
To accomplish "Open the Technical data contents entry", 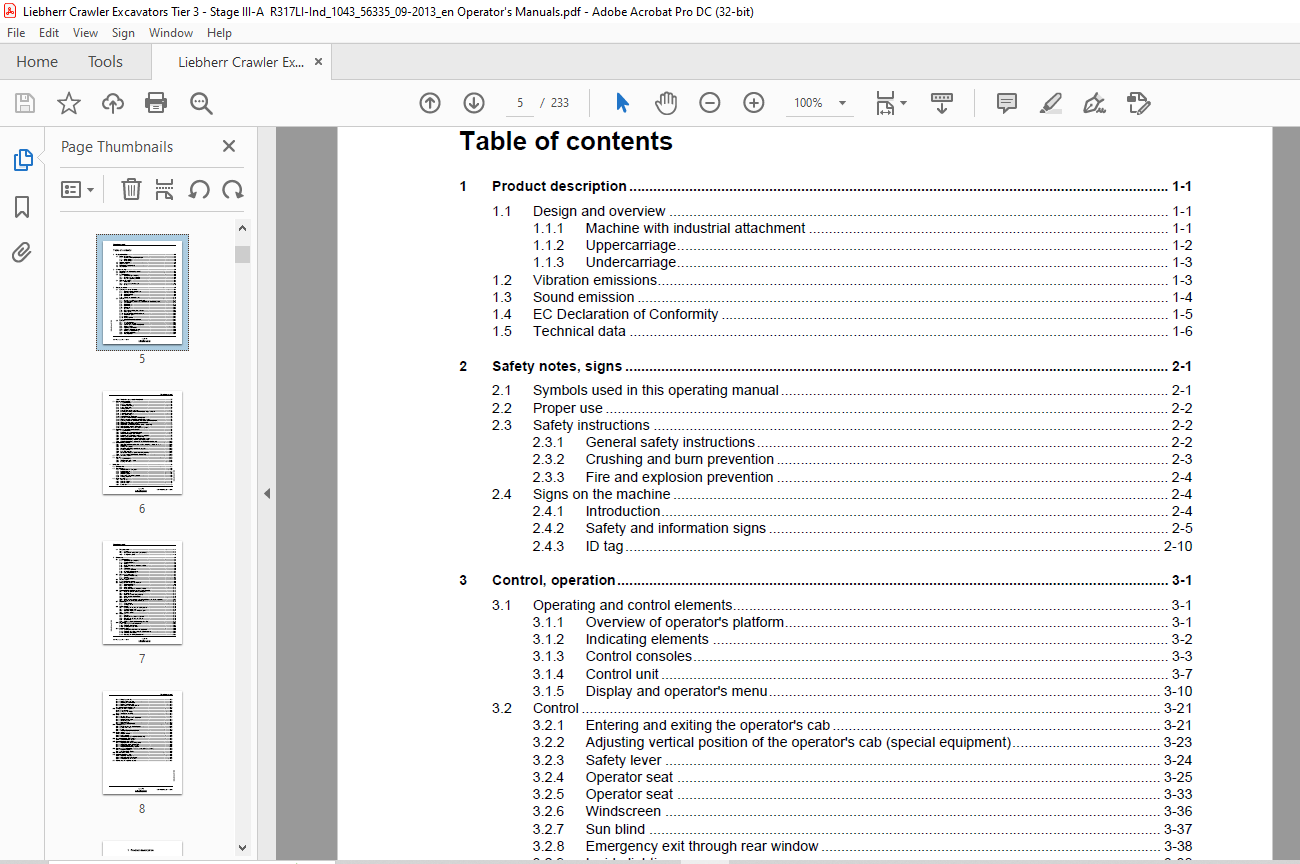I will click(x=842, y=331).
